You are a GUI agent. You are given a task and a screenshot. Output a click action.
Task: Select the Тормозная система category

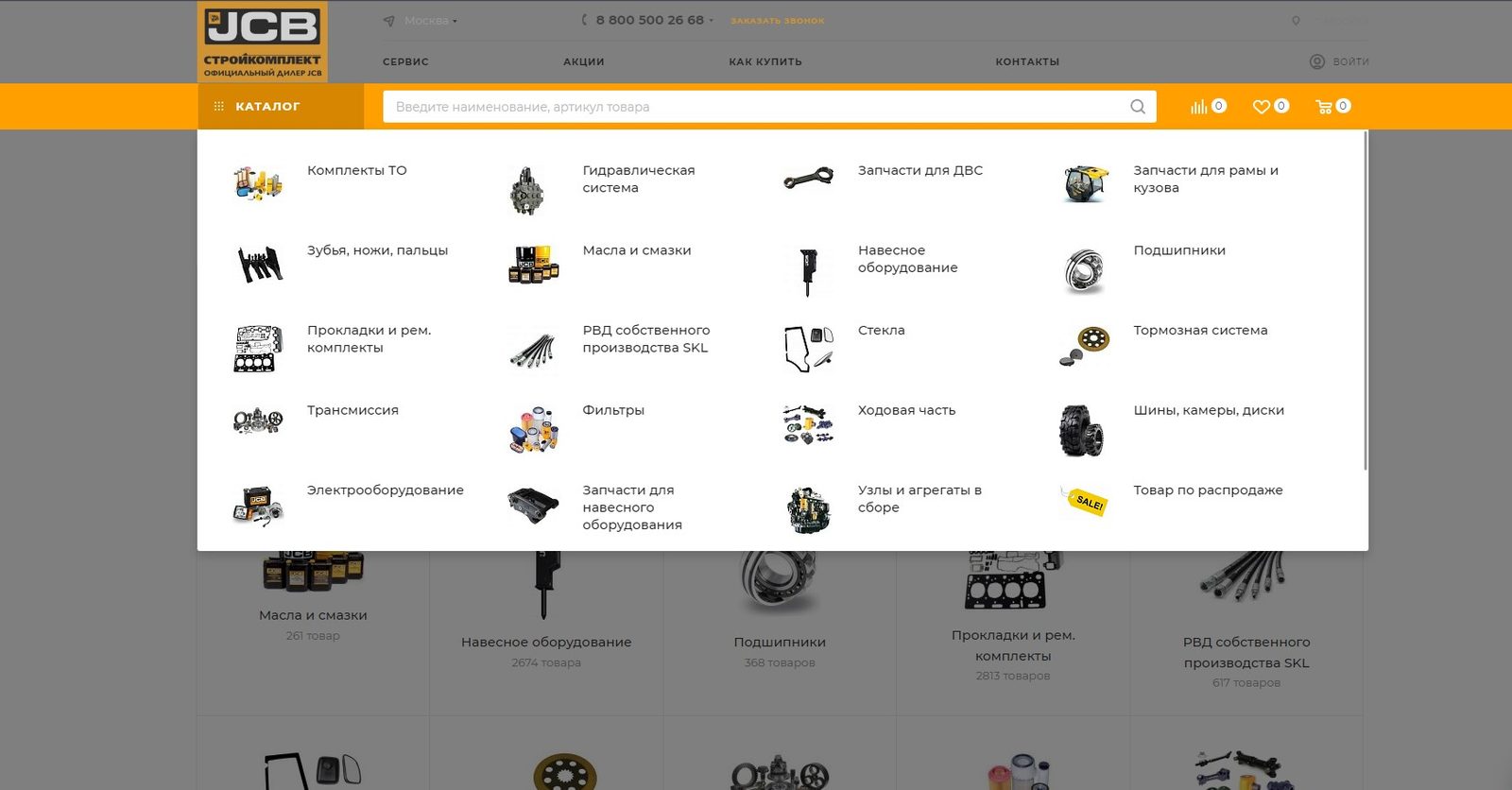[x=1200, y=330]
